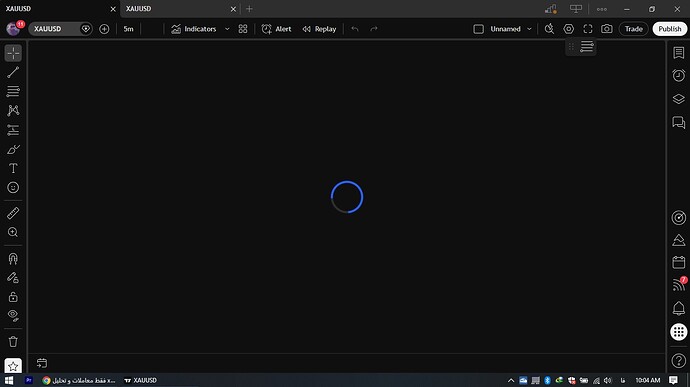Open the emoji icons tool
The width and height of the screenshot is (690, 387).
coord(13,188)
